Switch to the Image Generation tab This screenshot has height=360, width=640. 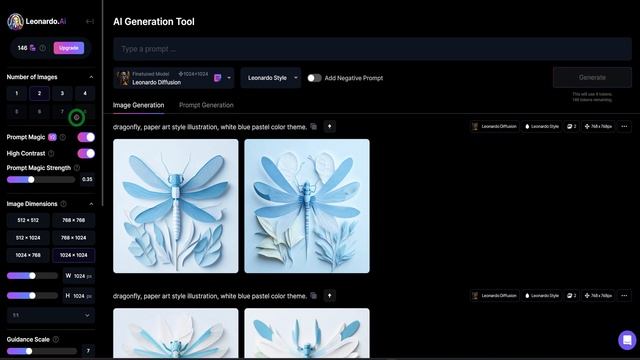[x=138, y=105]
